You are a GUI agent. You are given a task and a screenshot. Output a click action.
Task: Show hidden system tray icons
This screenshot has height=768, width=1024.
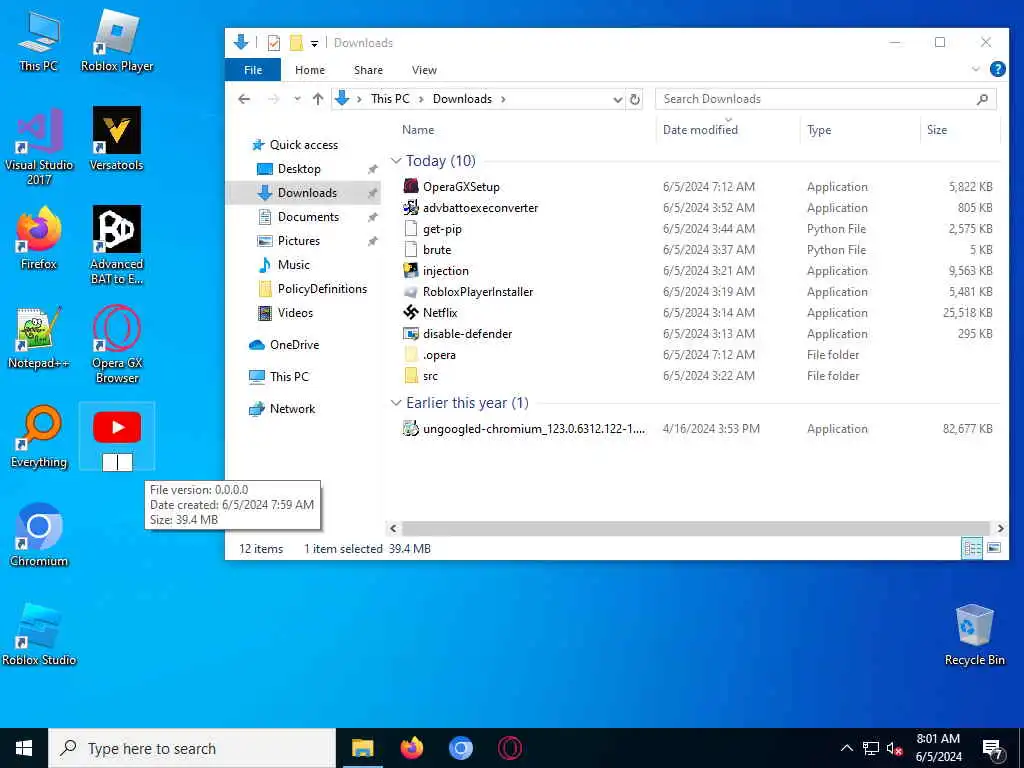[846, 748]
